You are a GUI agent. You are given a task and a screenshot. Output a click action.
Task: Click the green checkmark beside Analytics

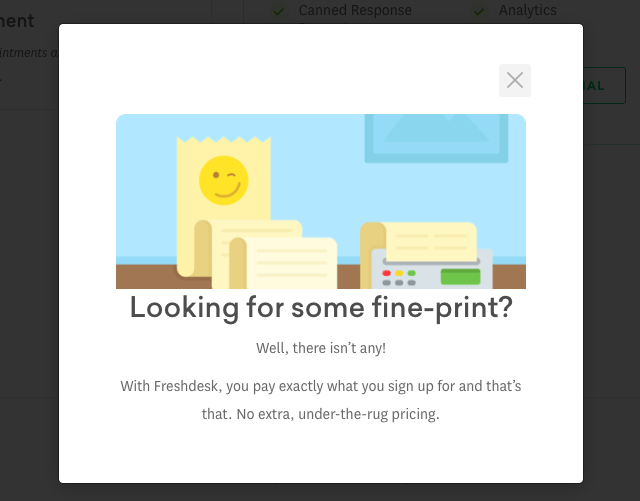tap(479, 11)
